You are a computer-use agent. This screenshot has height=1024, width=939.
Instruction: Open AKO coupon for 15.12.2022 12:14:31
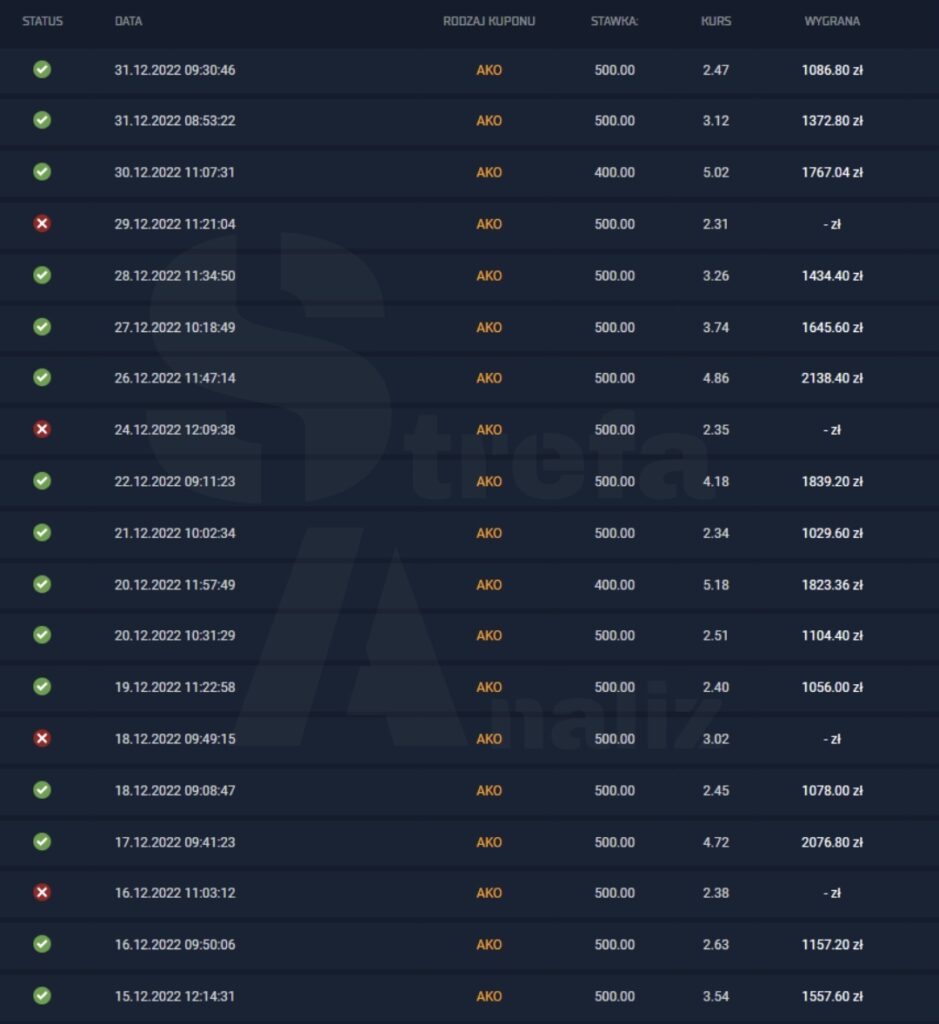(x=489, y=996)
